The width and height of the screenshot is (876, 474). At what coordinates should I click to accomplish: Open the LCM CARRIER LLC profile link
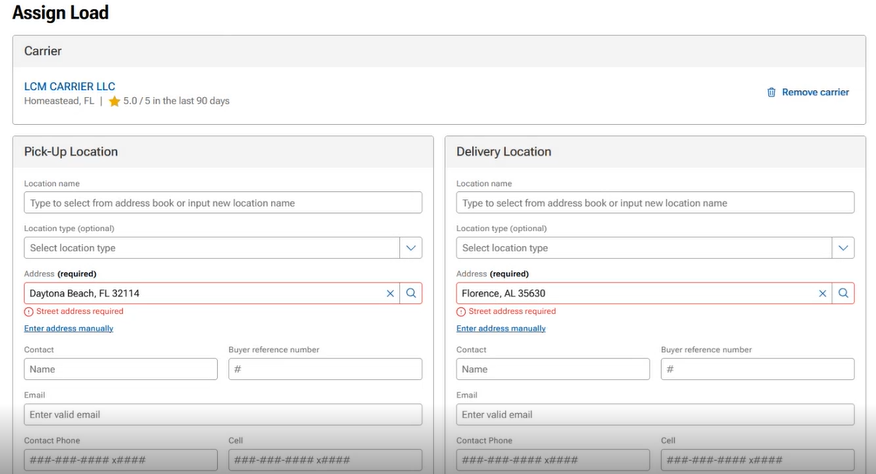pyautogui.click(x=69, y=87)
